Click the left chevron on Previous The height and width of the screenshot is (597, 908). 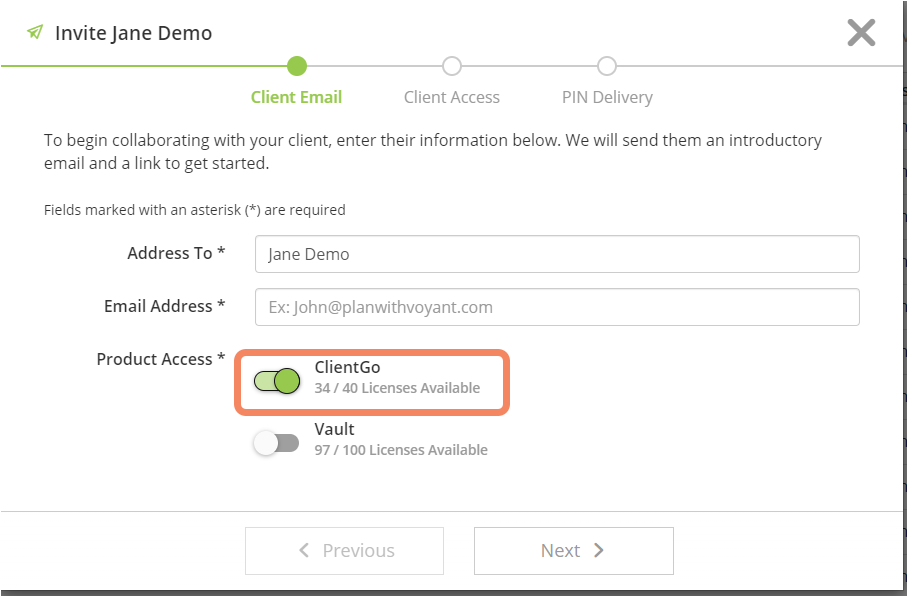[304, 550]
